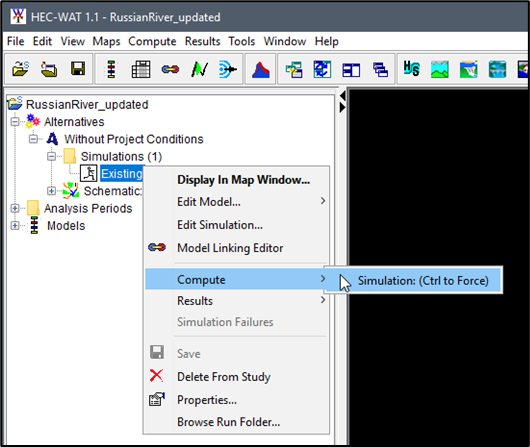Open the Results menu in menu bar
The image size is (530, 447).
[x=202, y=41]
